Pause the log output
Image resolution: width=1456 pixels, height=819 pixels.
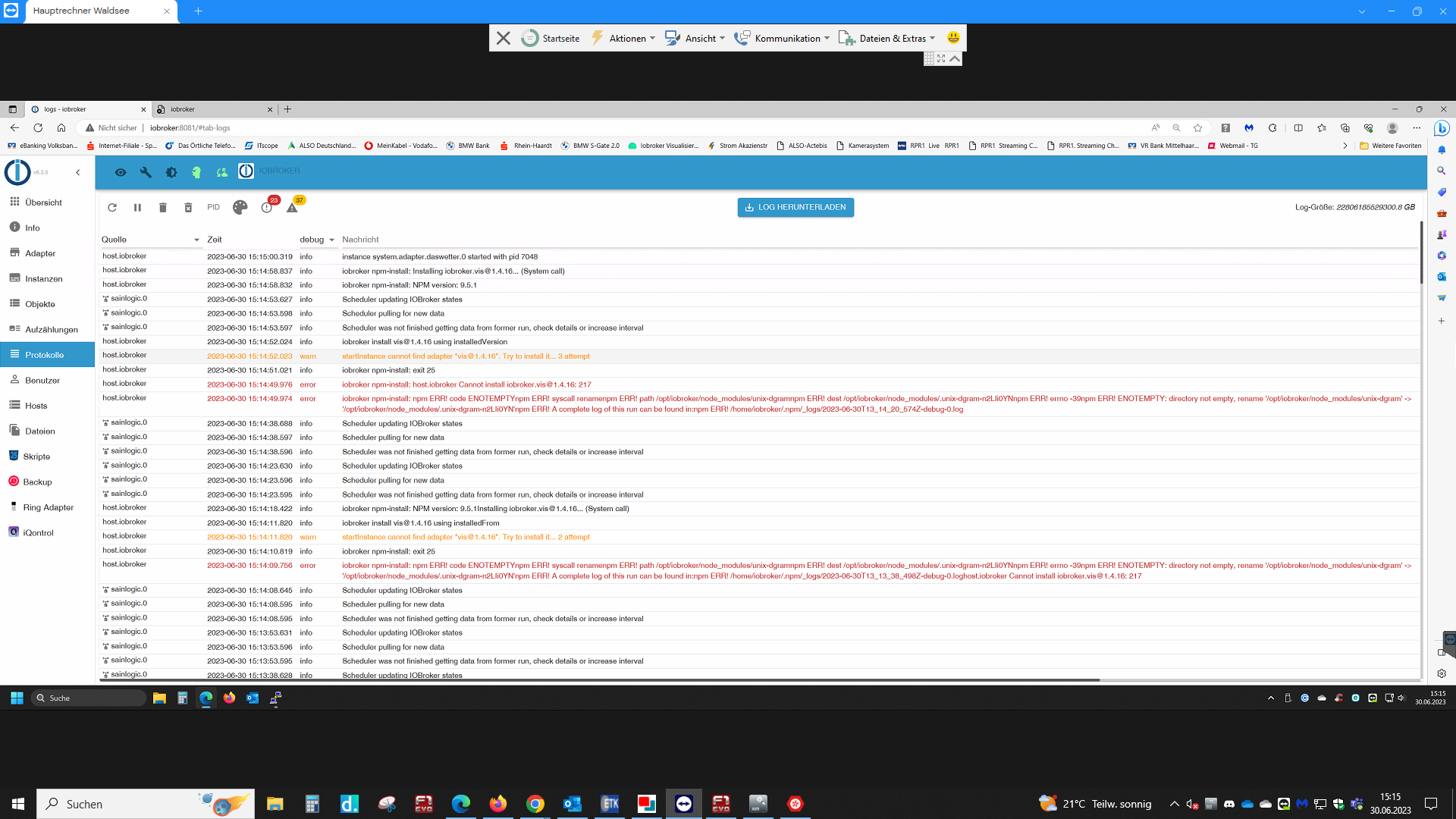click(x=137, y=208)
